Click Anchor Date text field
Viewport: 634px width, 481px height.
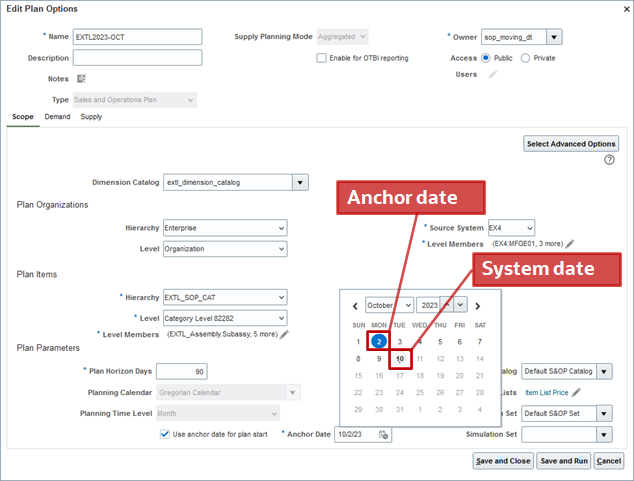[x=356, y=435]
